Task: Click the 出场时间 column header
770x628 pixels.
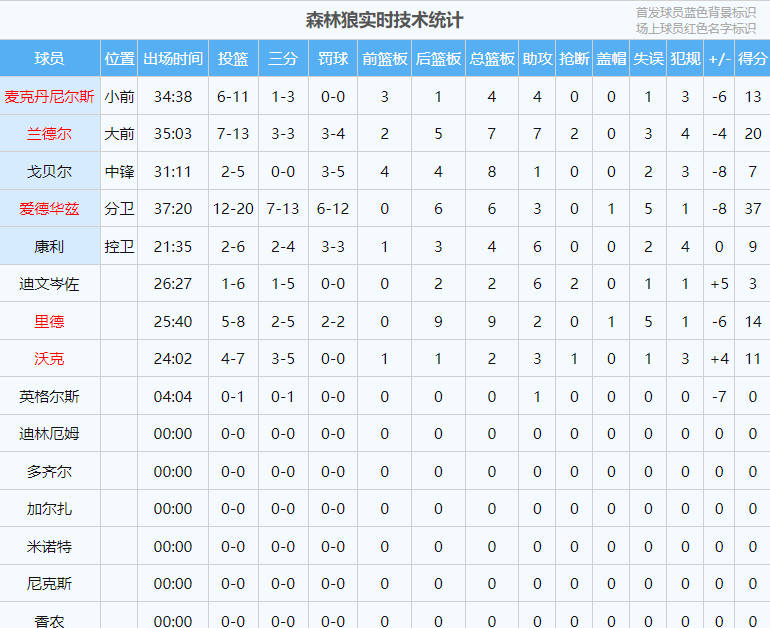Action: 173,59
